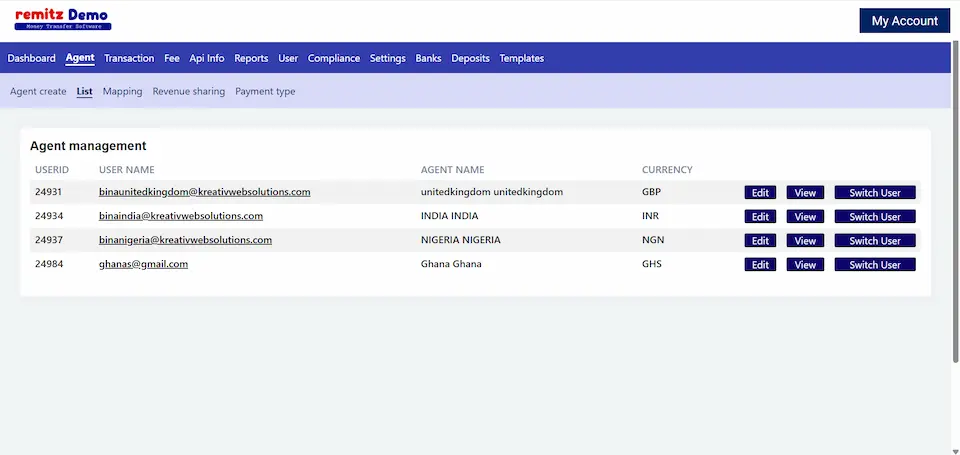The height and width of the screenshot is (455, 960).
Task: Open the My Account button
Action: click(904, 20)
